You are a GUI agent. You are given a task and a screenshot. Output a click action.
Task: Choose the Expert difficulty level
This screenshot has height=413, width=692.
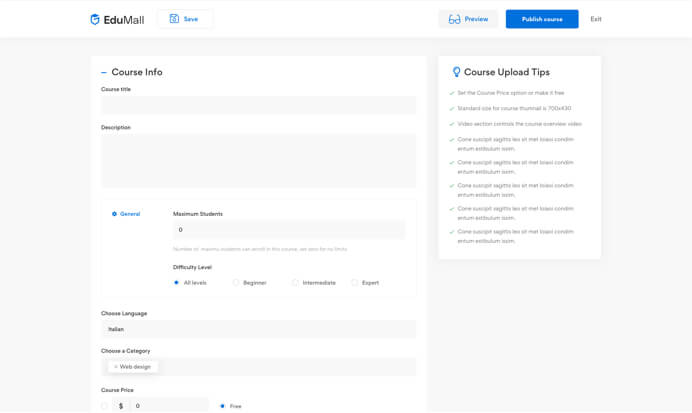click(355, 283)
